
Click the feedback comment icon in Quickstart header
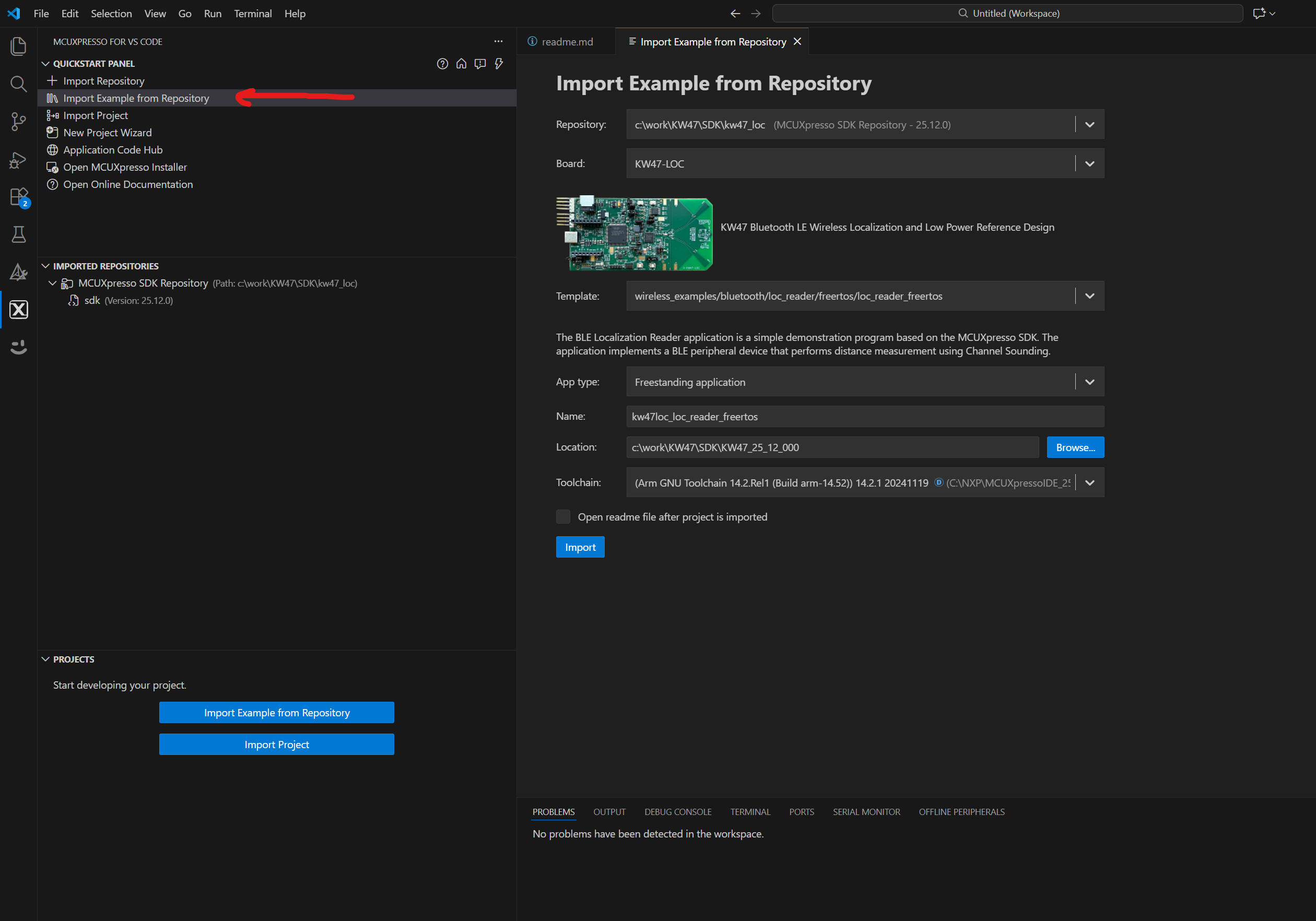480,64
